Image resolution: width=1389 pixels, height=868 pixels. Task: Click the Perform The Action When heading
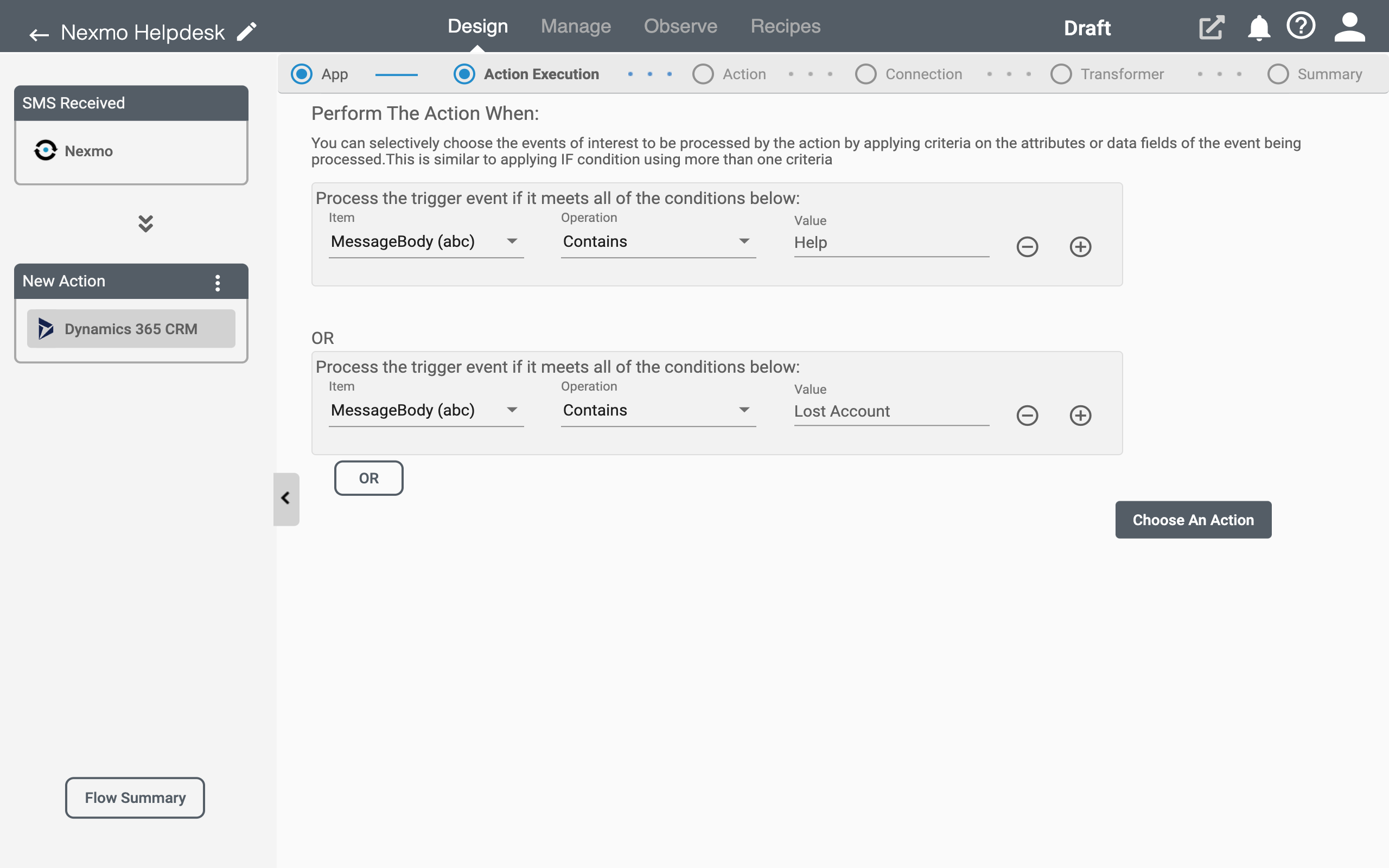pos(425,114)
